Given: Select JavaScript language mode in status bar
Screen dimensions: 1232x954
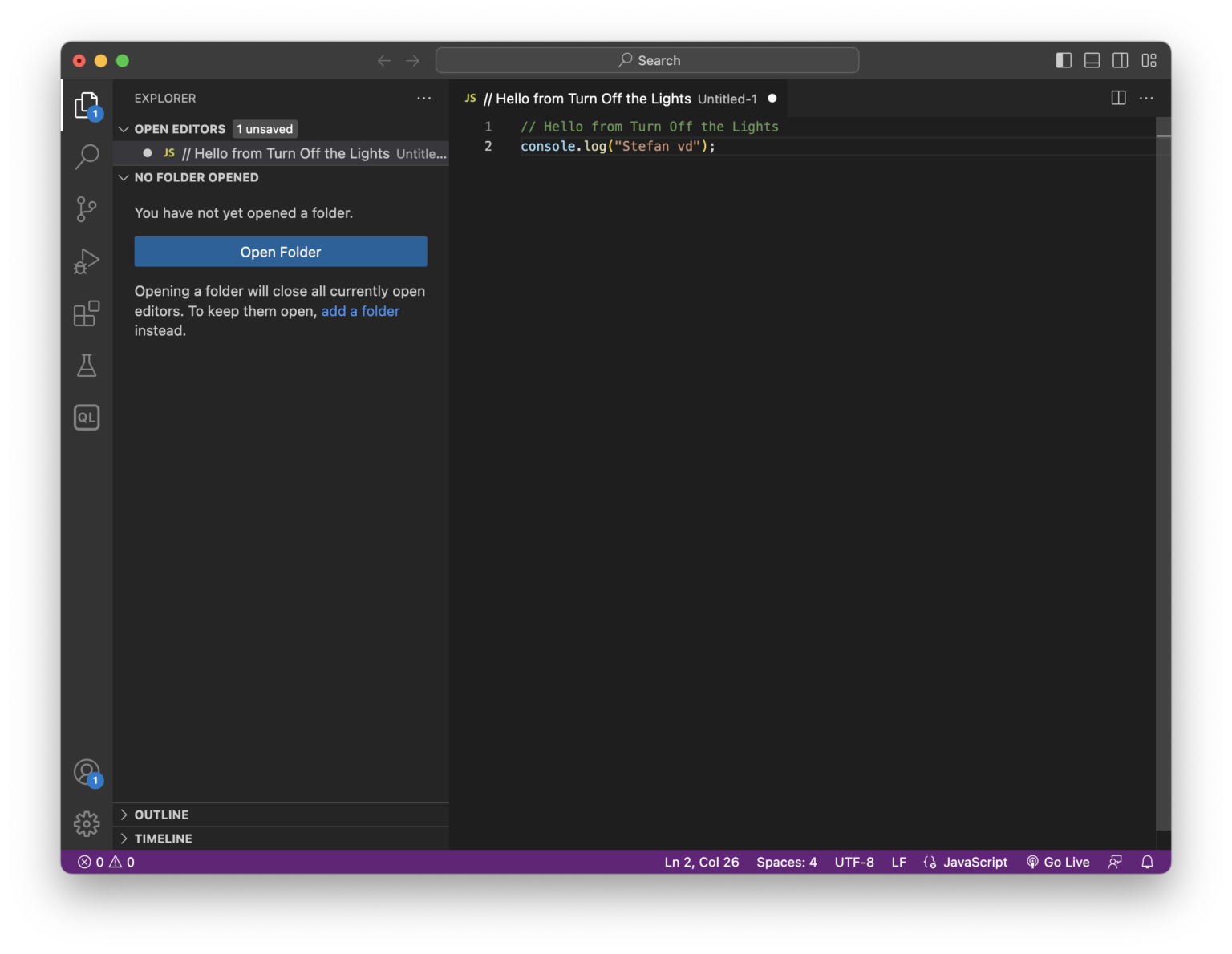Looking at the screenshot, I should (975, 862).
